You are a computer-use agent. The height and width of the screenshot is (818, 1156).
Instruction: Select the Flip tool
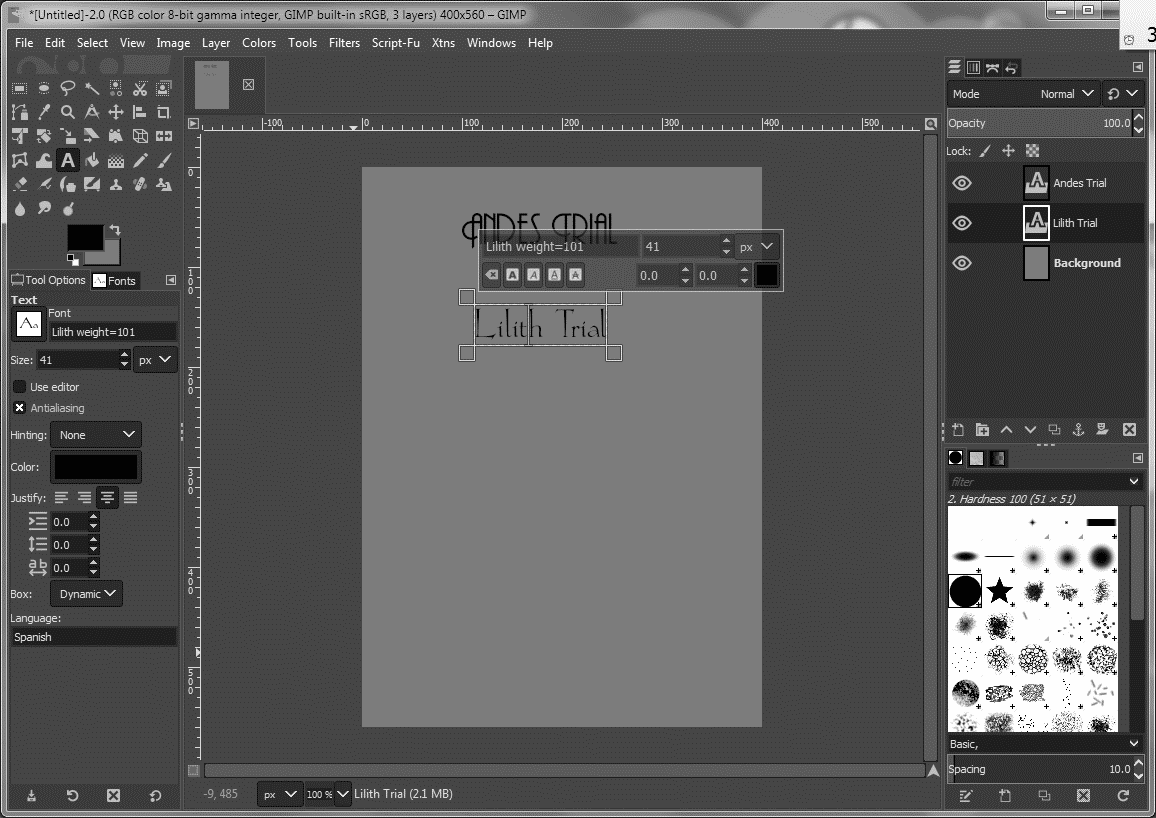point(164,136)
